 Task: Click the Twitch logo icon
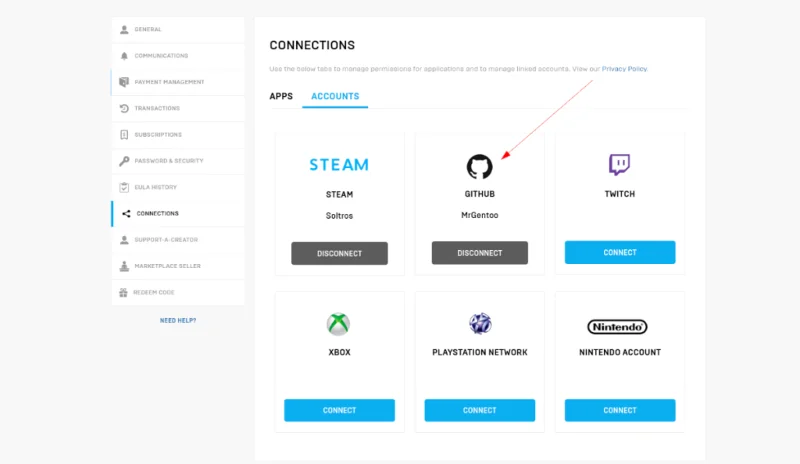tap(619, 164)
